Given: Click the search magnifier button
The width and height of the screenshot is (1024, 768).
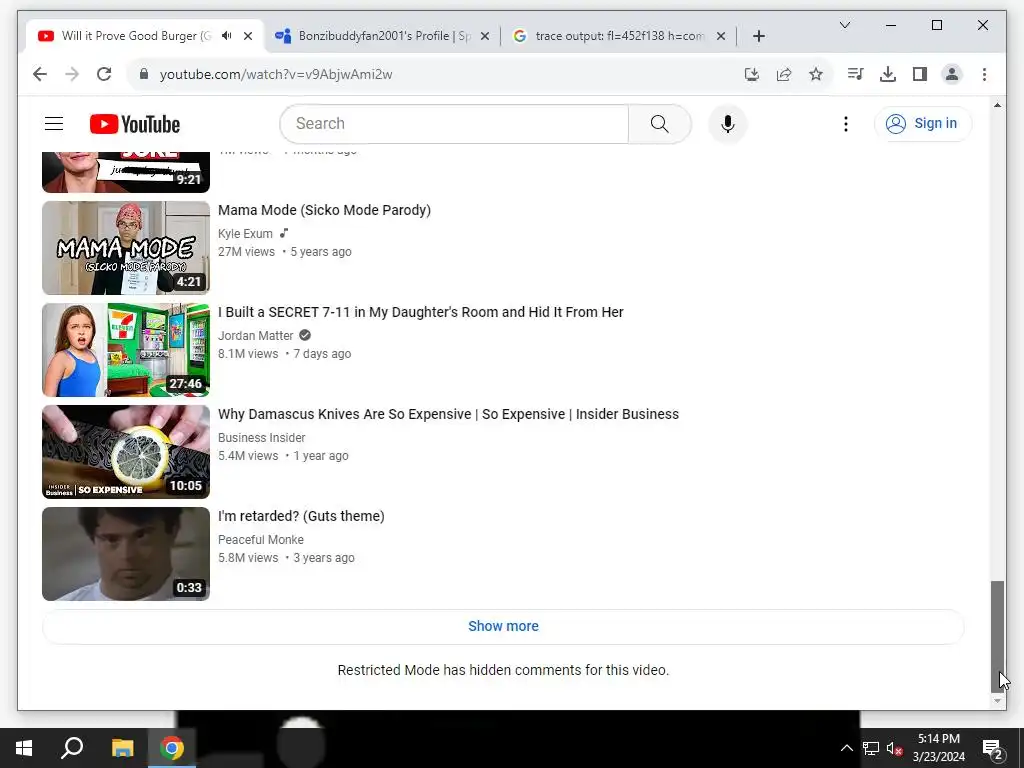Looking at the screenshot, I should 660,123.
